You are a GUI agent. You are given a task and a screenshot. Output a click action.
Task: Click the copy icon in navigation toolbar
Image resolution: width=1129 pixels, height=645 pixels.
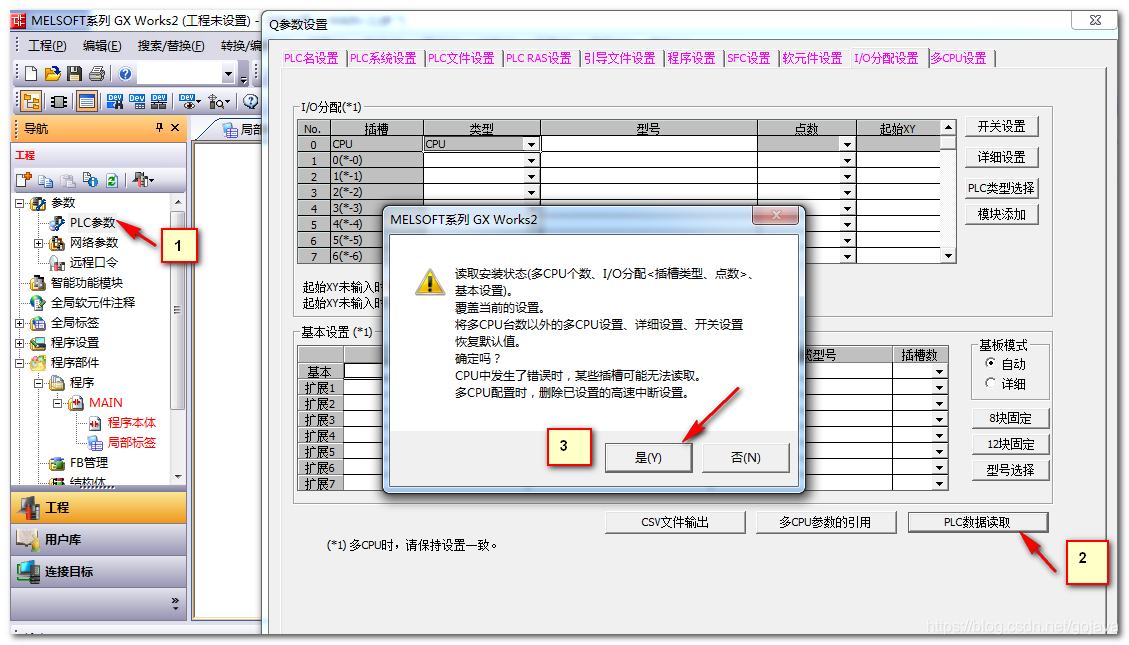[46, 180]
